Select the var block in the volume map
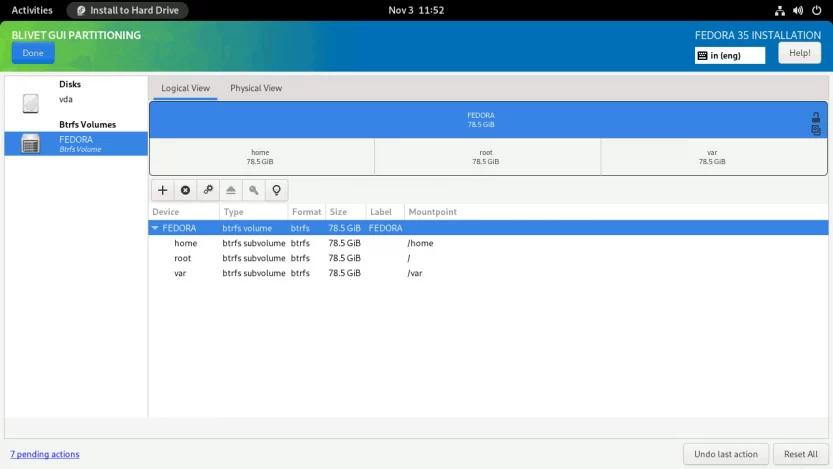 tap(713, 157)
